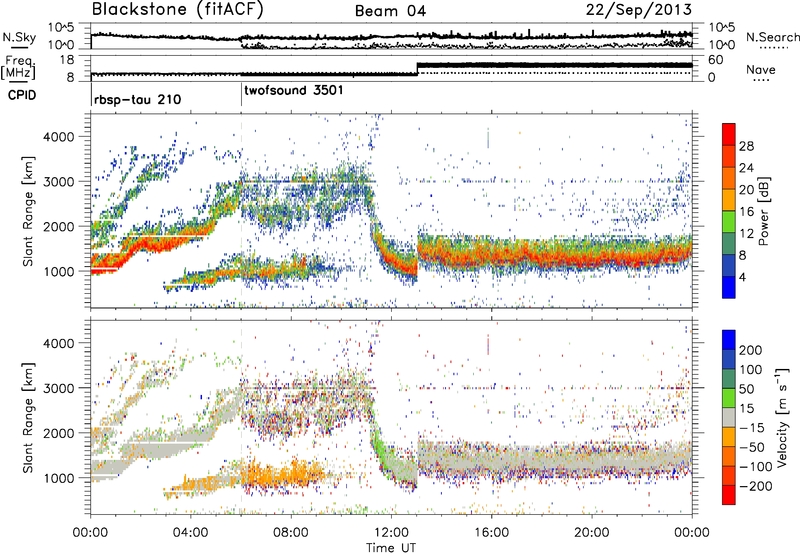
Task: Click the 'Blackstone (fitACF)' plot title
Action: tap(178, 9)
